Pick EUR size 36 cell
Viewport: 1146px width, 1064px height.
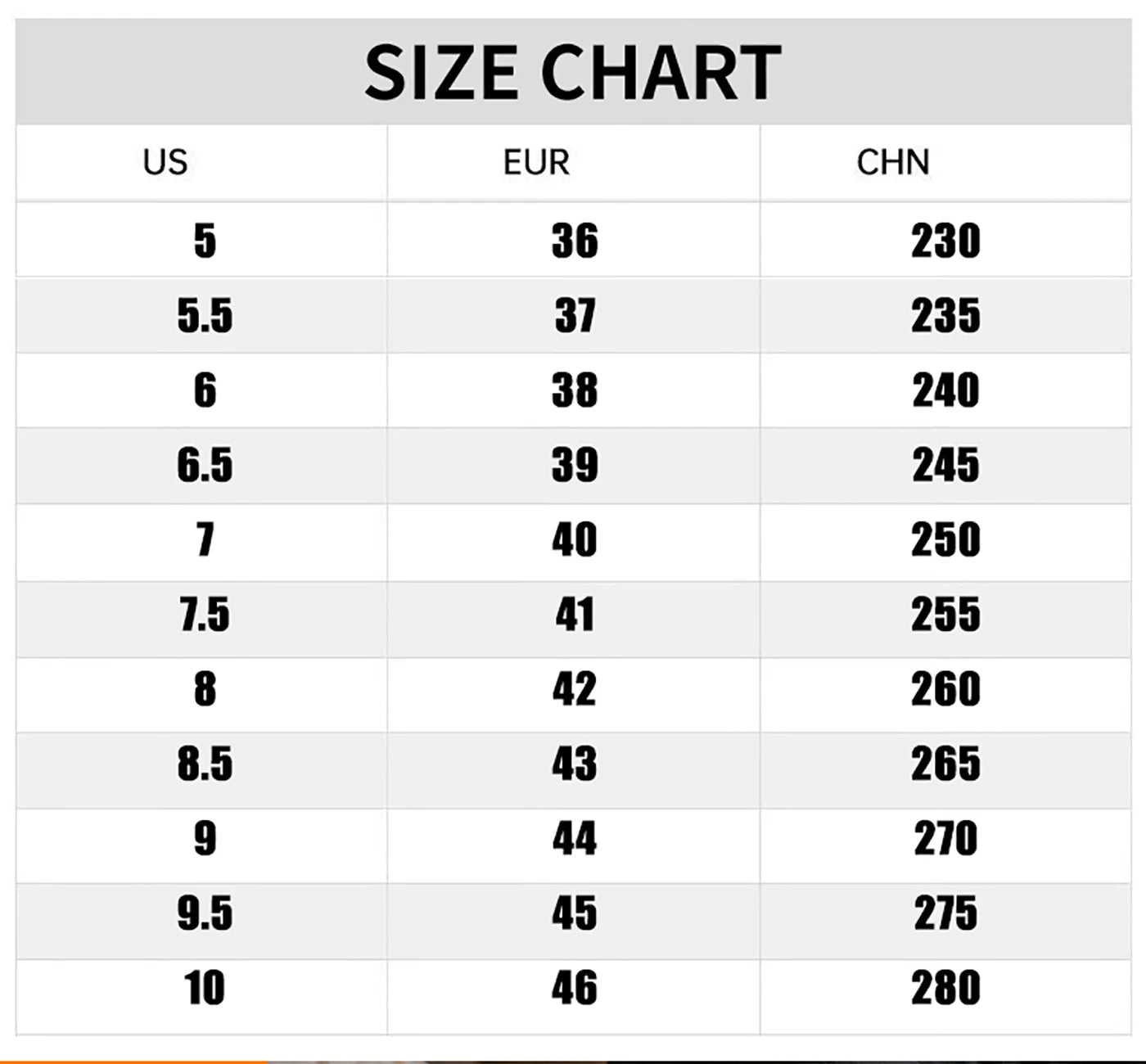tap(575, 241)
